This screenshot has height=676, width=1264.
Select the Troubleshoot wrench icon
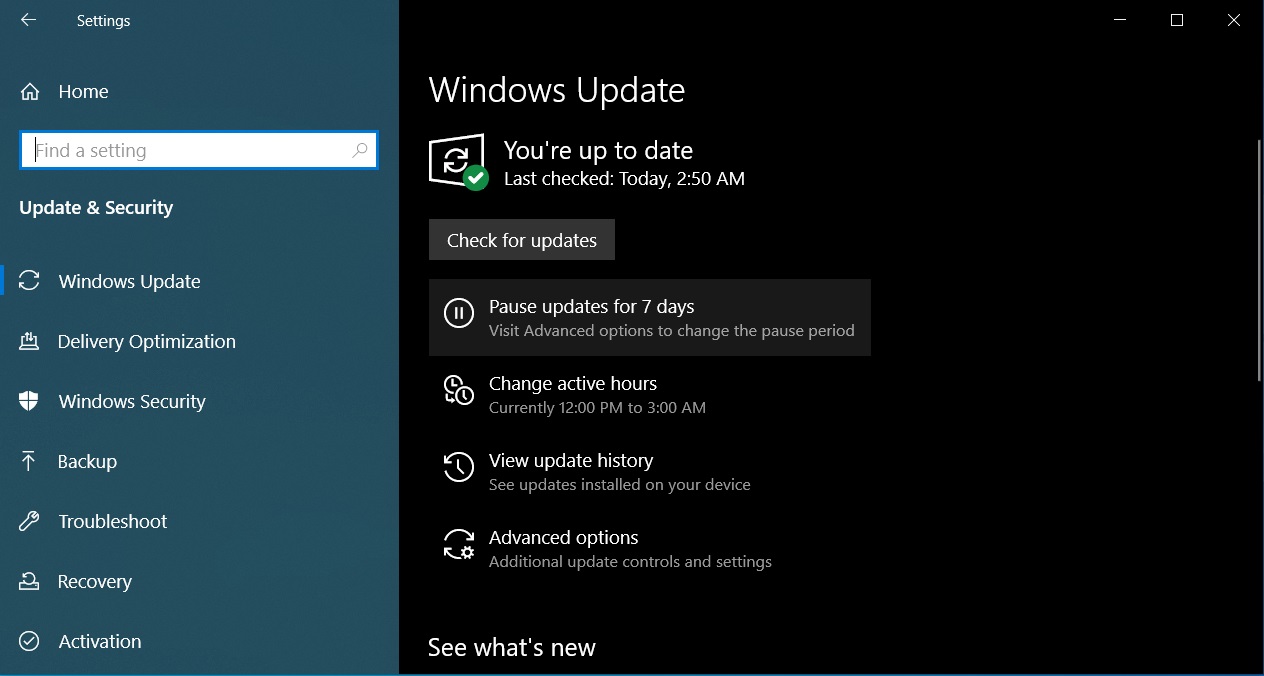(x=29, y=521)
